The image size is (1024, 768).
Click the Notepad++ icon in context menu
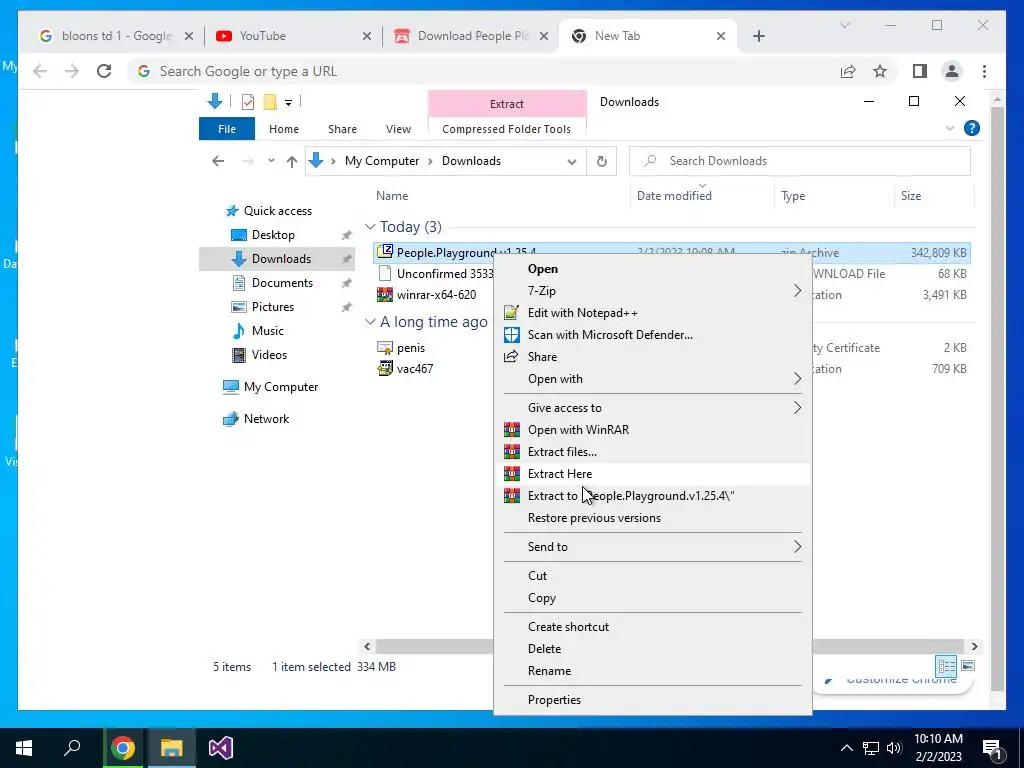511,313
